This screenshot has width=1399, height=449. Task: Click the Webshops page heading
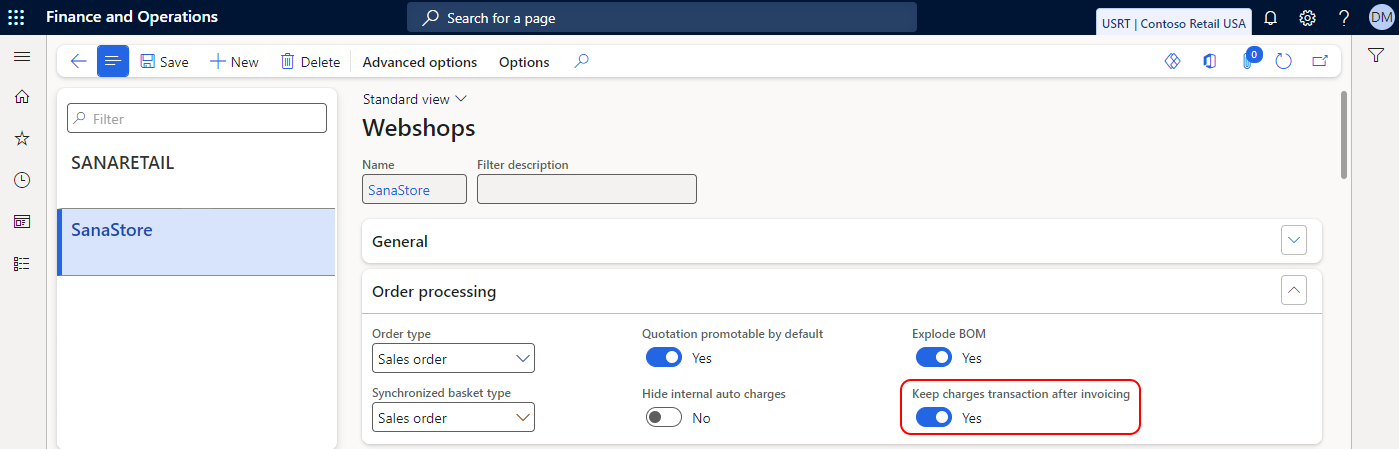[418, 128]
